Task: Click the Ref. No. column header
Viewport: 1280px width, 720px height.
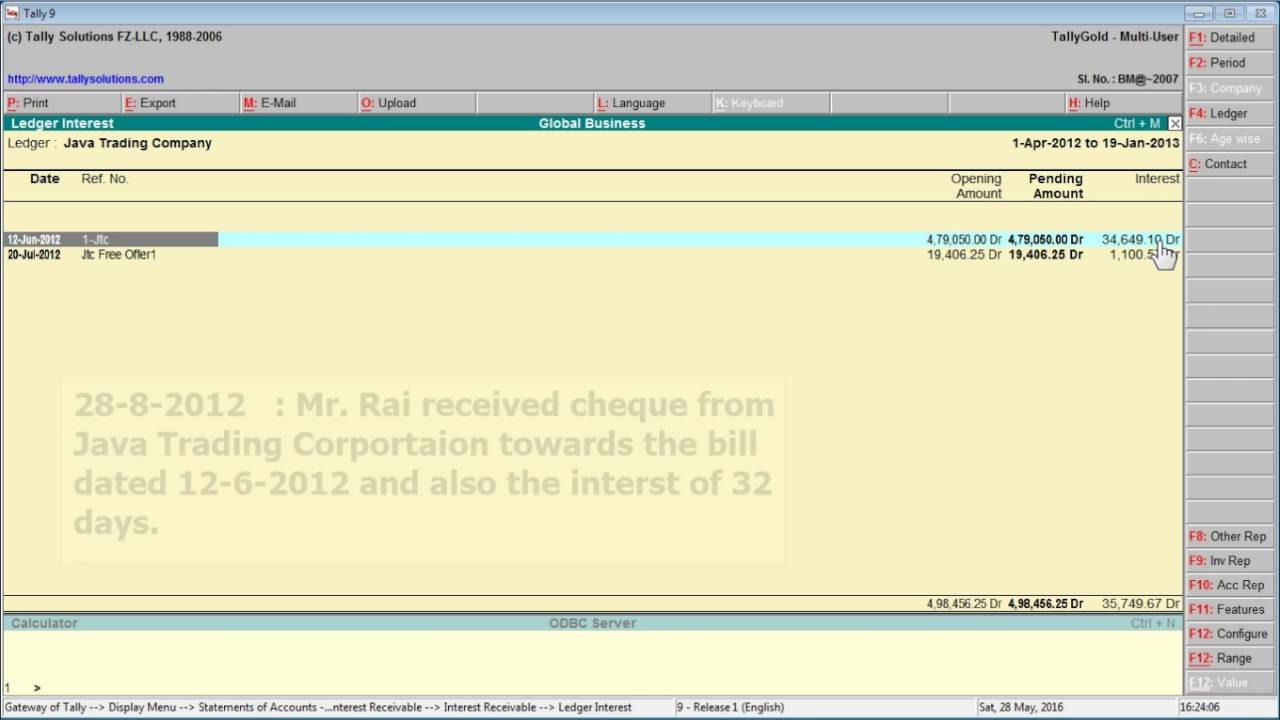Action: coord(105,179)
